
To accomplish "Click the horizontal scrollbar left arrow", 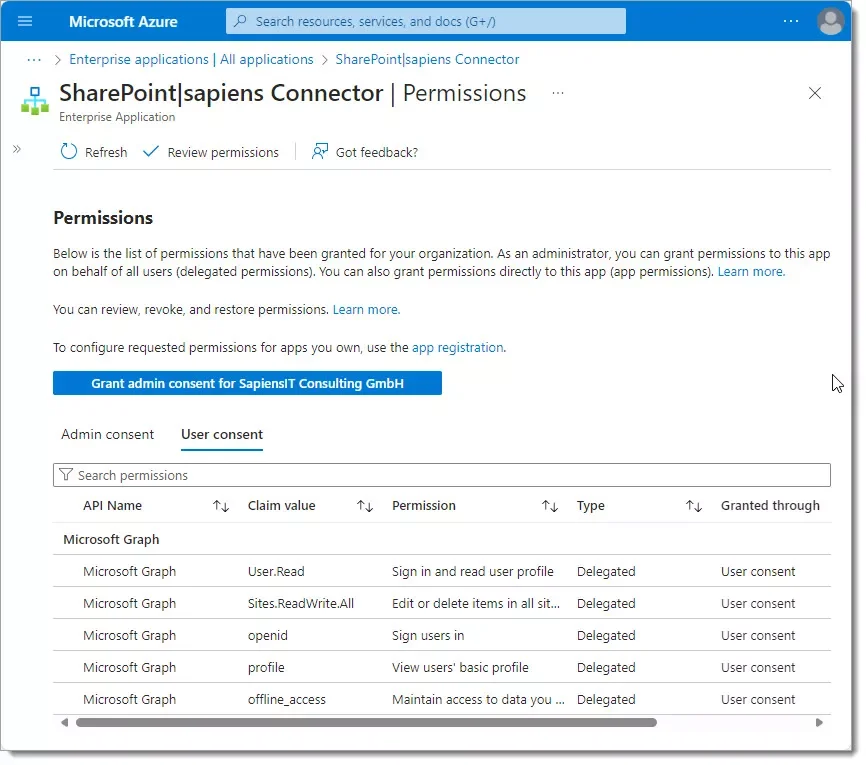I will coord(65,722).
